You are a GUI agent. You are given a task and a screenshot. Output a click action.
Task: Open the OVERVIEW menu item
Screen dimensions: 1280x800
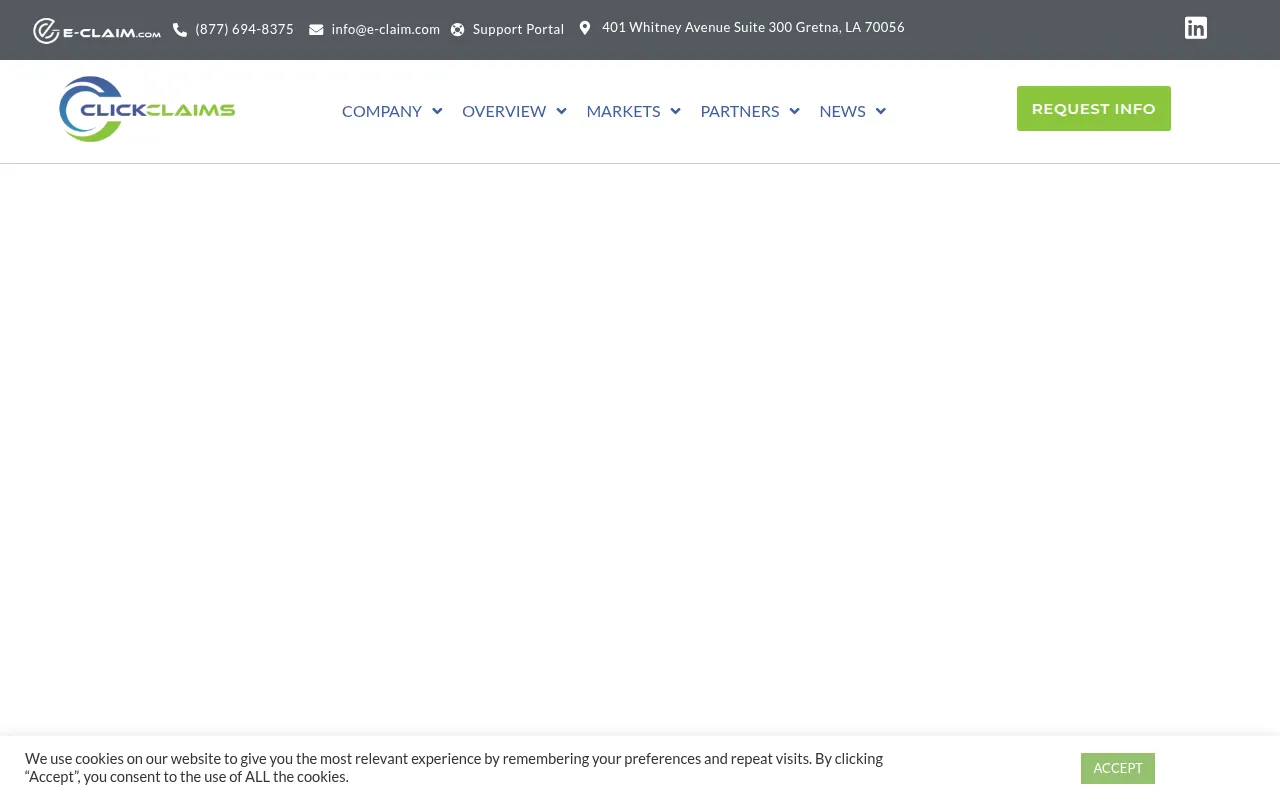504,111
